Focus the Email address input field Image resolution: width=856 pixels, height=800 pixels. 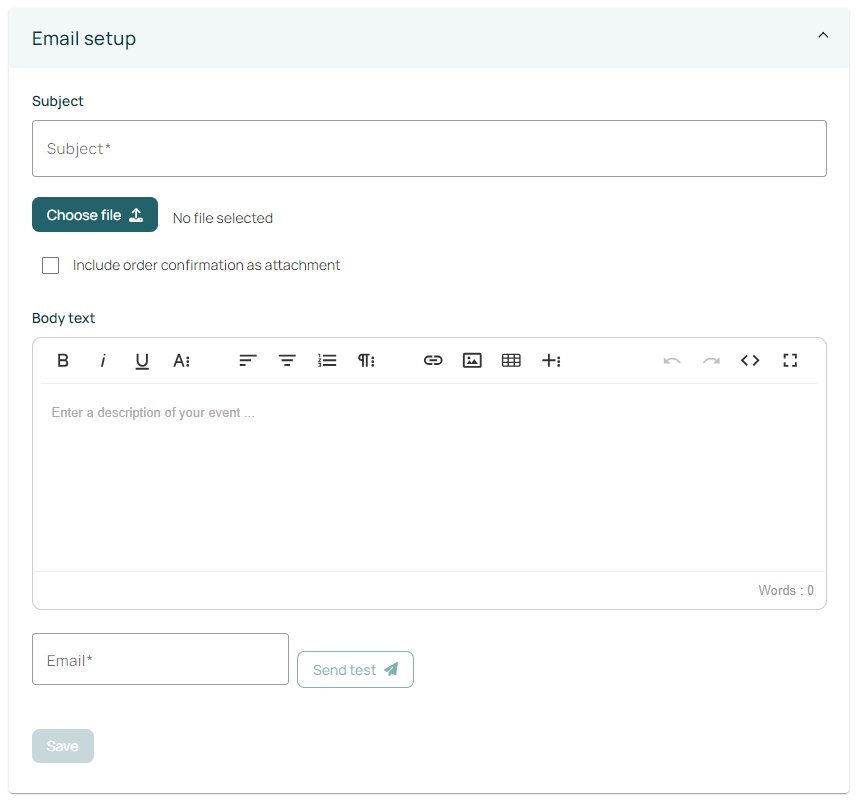(160, 660)
